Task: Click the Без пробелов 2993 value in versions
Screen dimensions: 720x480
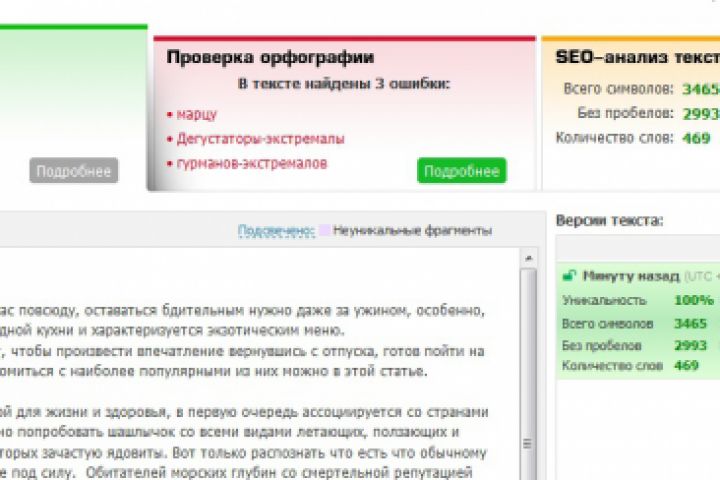Action: point(690,345)
